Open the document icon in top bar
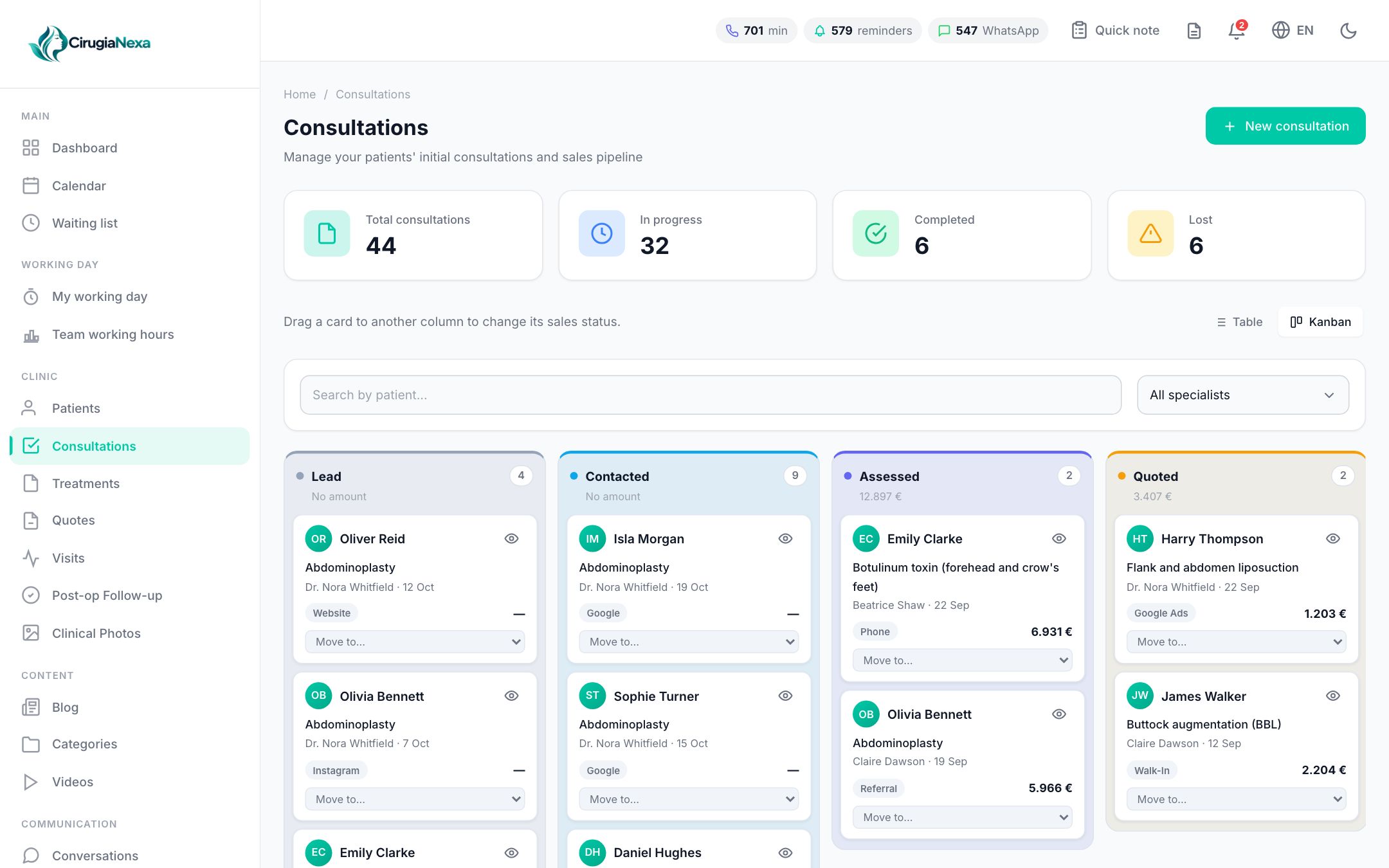The width and height of the screenshot is (1389, 868). point(1194,30)
